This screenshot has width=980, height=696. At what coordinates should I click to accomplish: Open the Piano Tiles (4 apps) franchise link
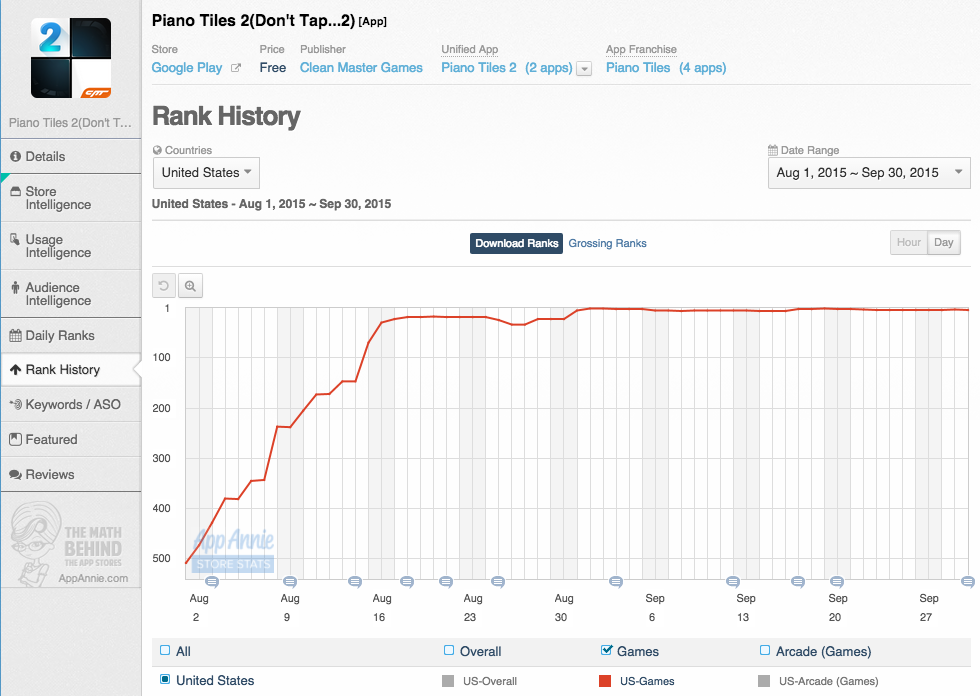pyautogui.click(x=666, y=68)
